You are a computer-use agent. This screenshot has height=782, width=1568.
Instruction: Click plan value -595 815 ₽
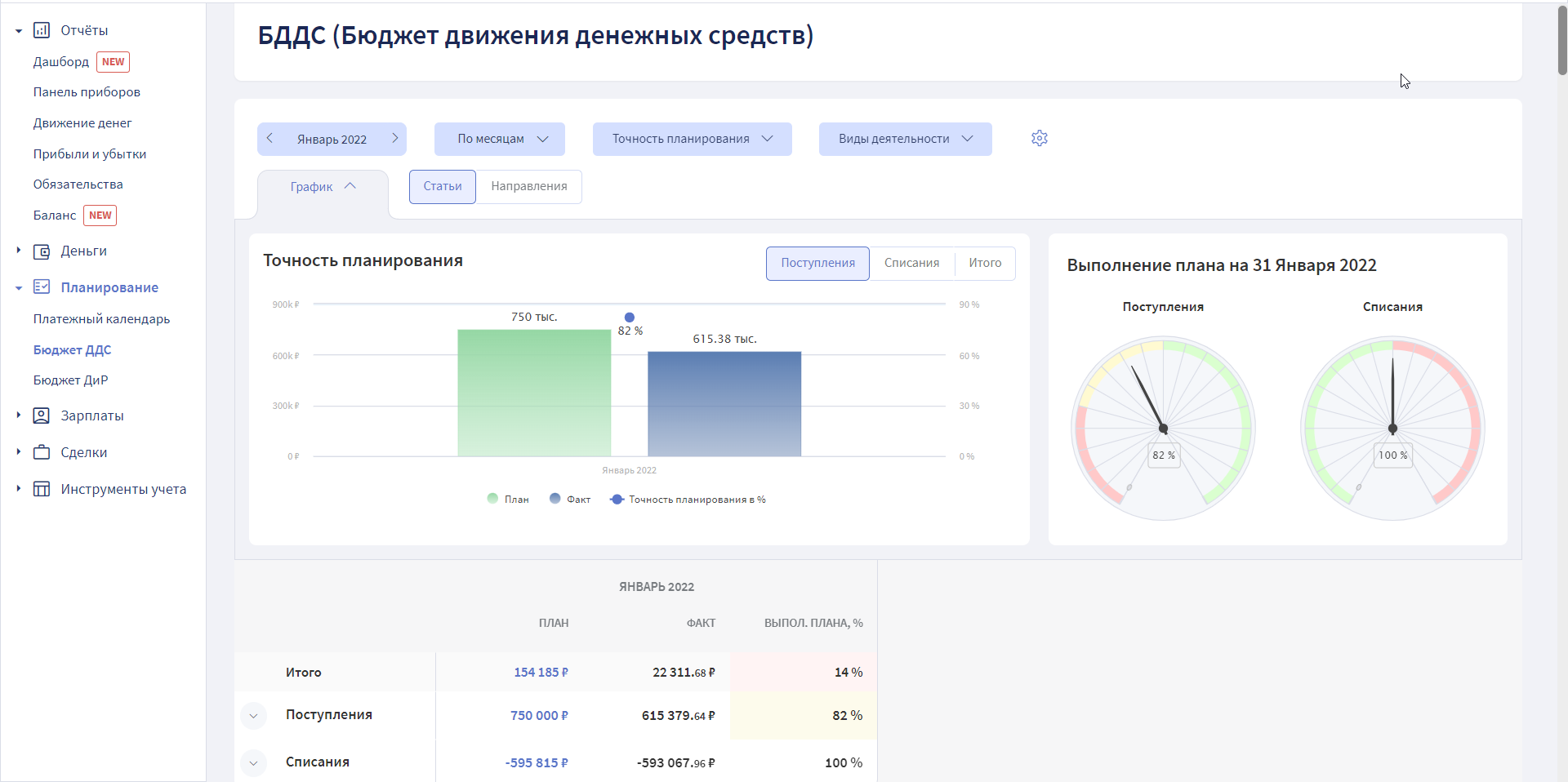point(537,763)
